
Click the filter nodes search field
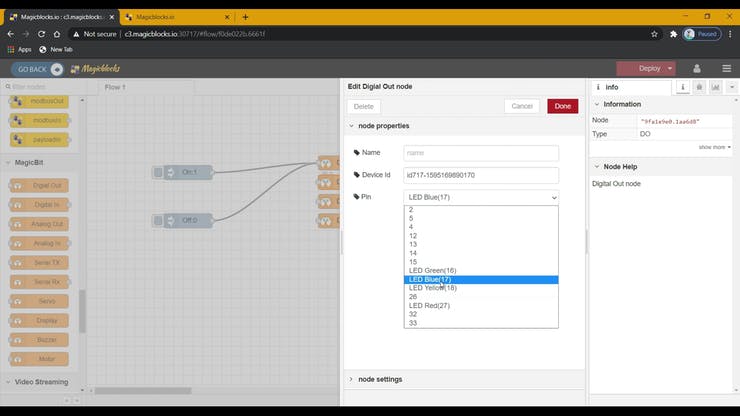click(43, 87)
